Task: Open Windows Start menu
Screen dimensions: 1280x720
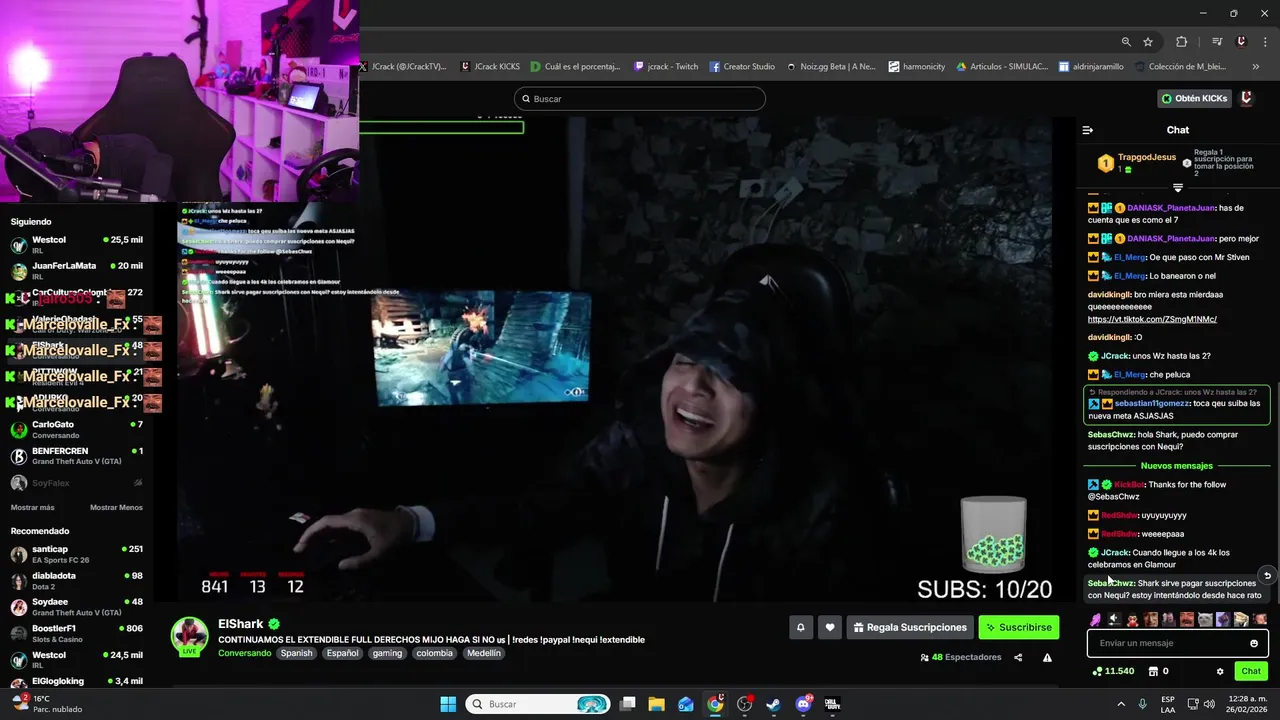Action: click(x=448, y=704)
